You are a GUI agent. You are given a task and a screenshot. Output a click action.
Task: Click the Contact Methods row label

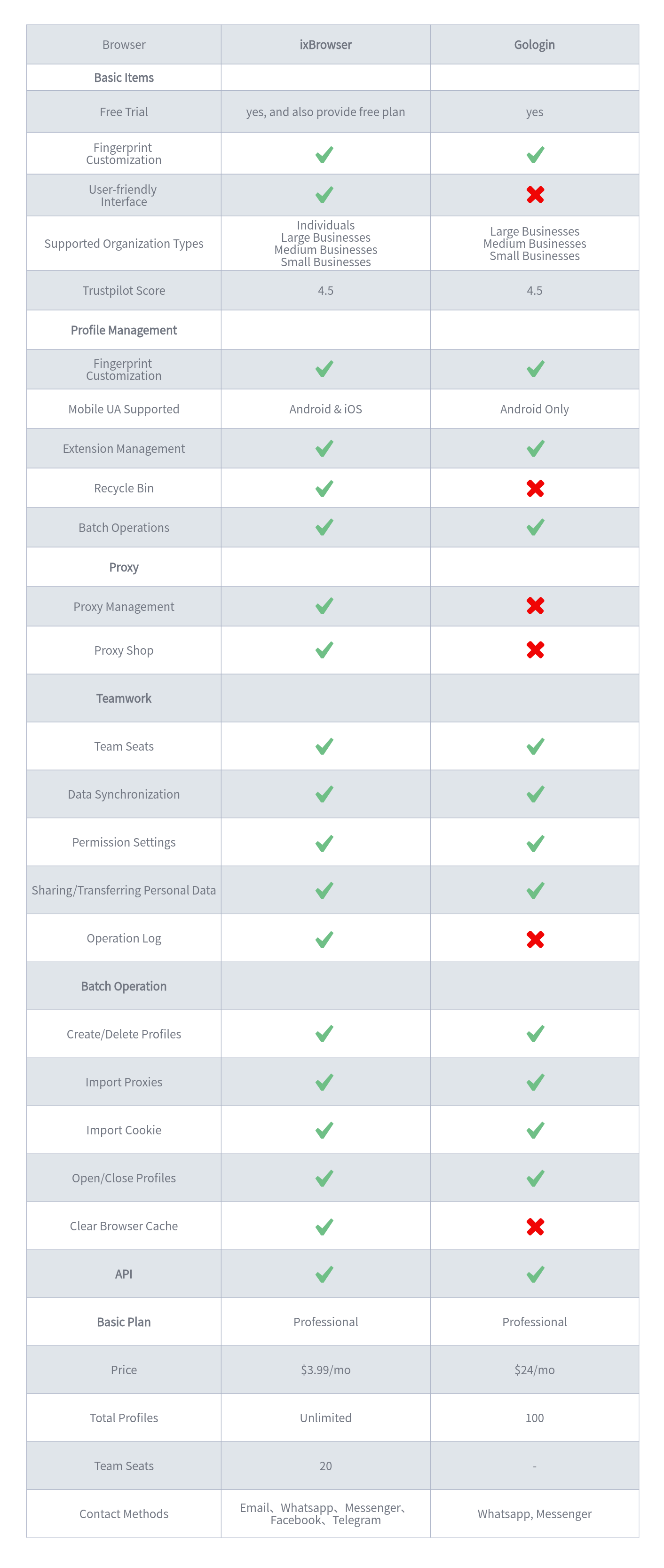[124, 1514]
